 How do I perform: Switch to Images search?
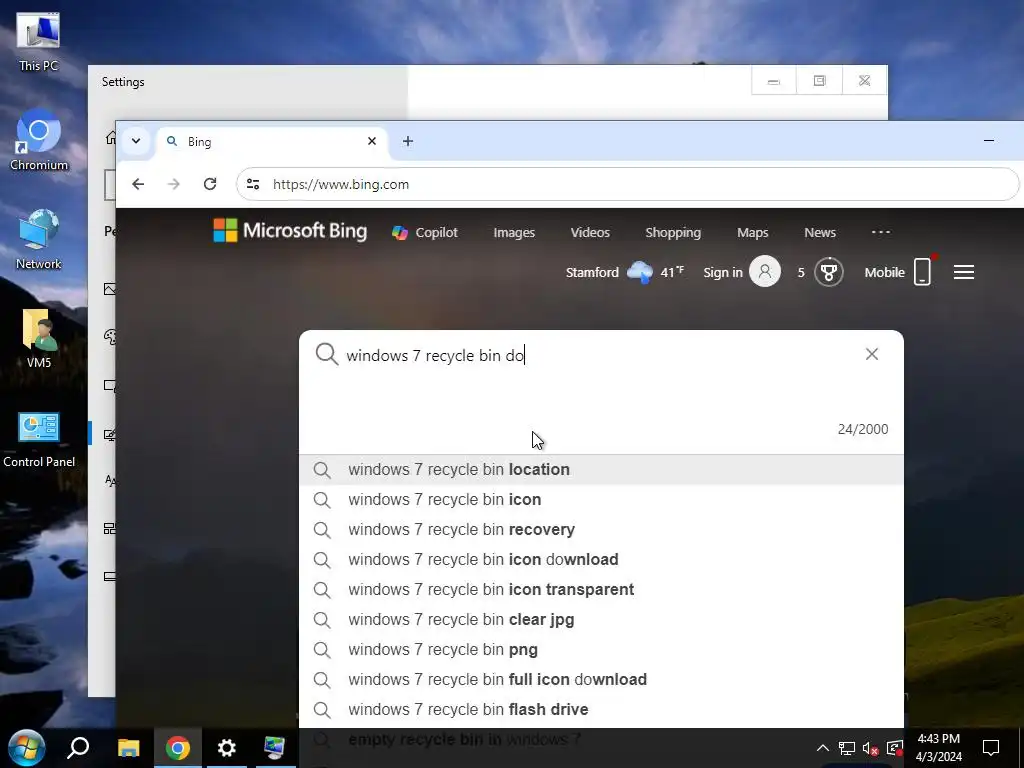coord(514,232)
